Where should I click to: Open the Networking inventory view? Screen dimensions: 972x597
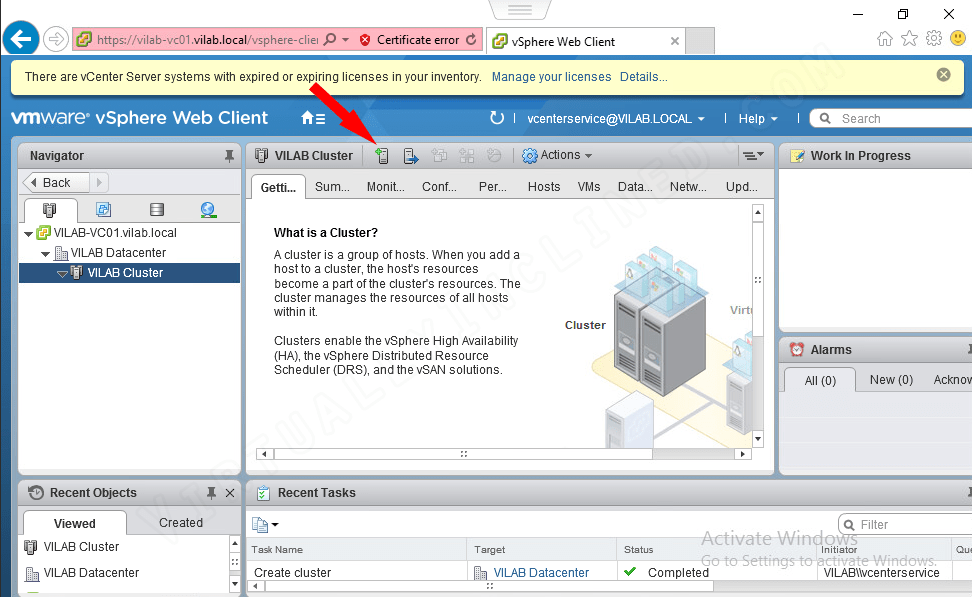[207, 210]
